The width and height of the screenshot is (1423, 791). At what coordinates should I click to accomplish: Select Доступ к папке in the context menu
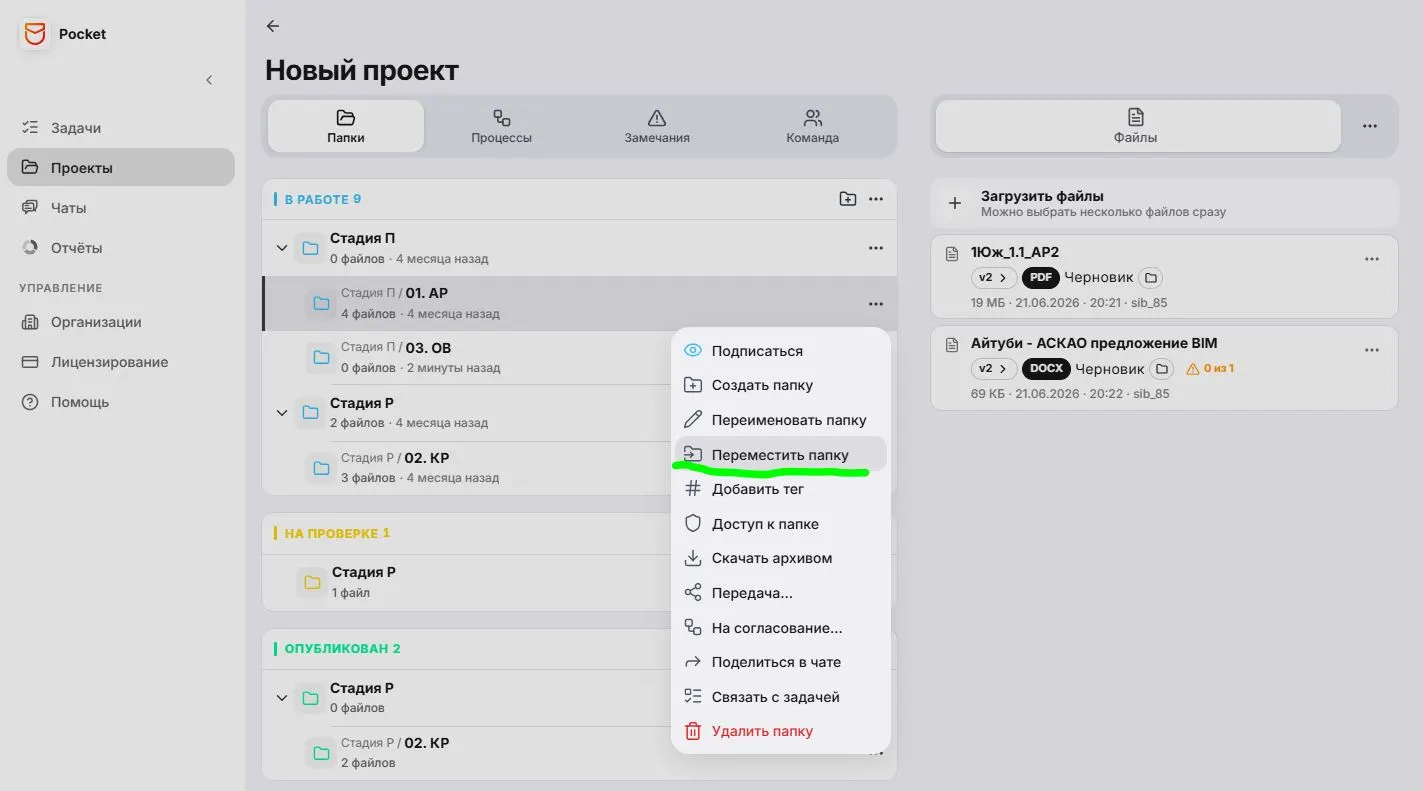pyautogui.click(x=780, y=524)
